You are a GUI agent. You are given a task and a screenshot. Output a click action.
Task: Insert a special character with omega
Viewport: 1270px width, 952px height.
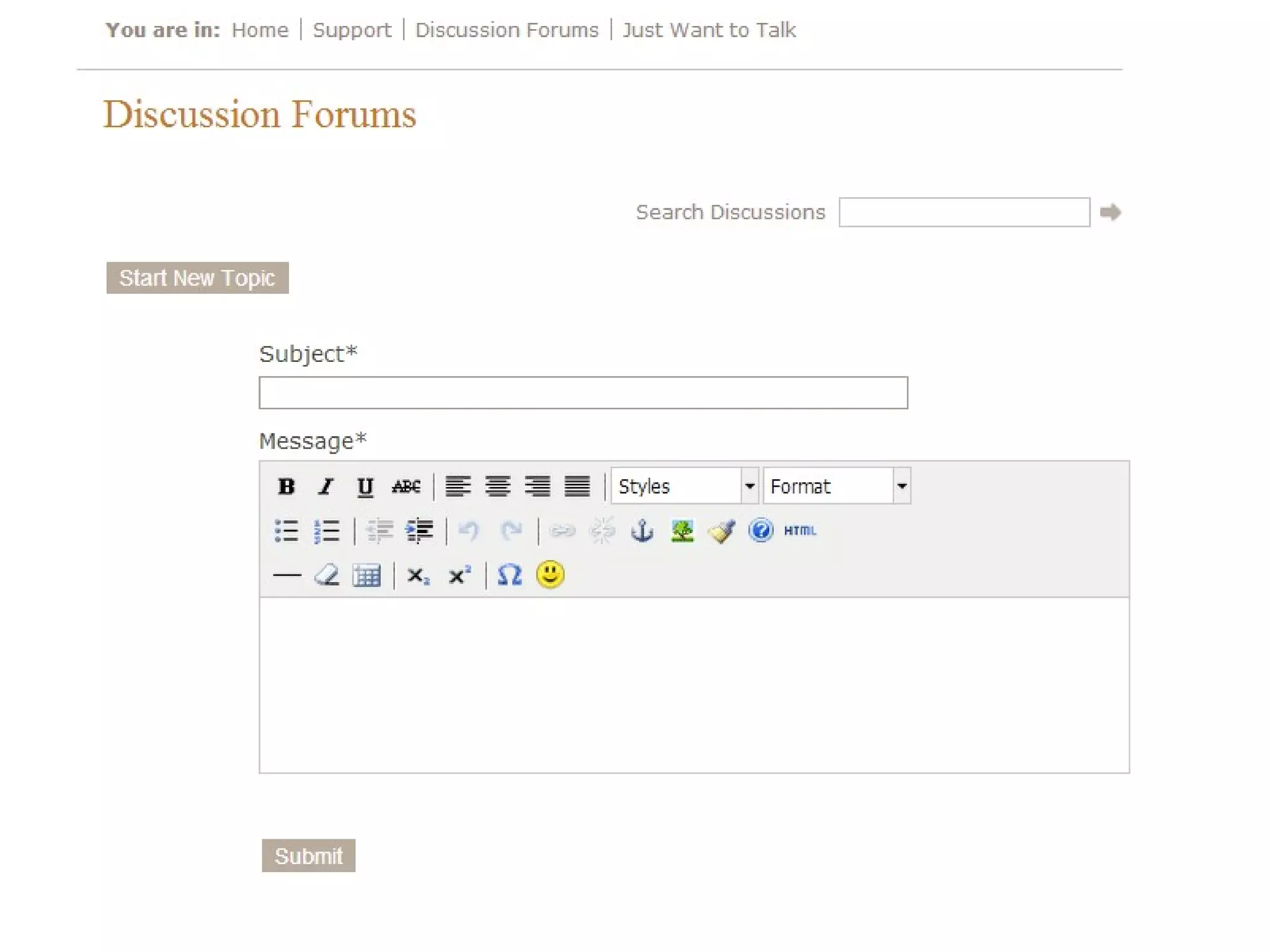(509, 575)
